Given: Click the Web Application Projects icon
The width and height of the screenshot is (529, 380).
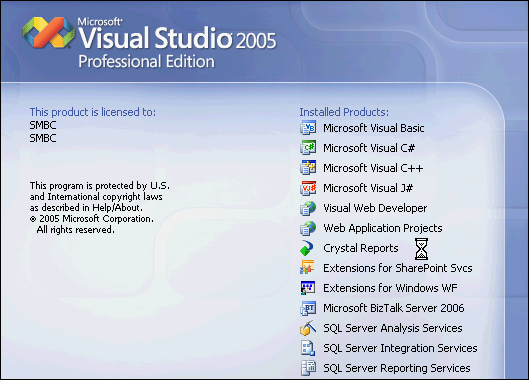Looking at the screenshot, I should [x=308, y=228].
